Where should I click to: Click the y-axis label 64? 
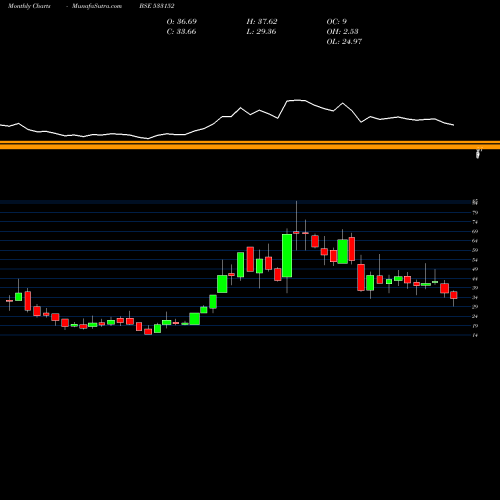pyautogui.click(x=475, y=241)
